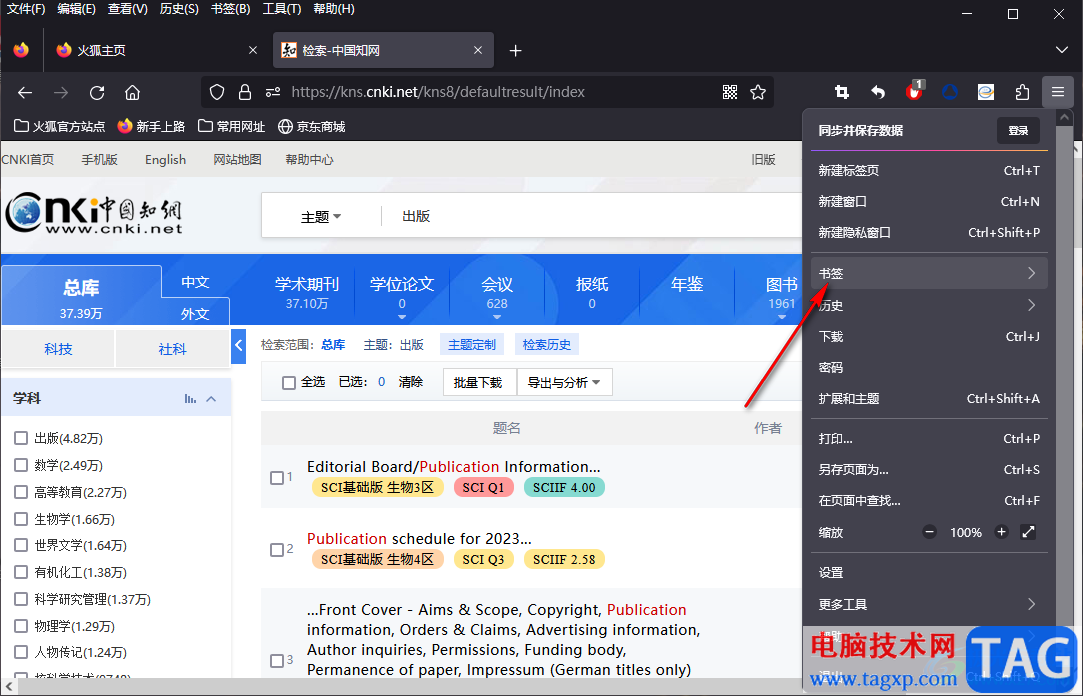Viewport: 1083px width, 696px height.
Task: Close the 火狐主页 tab
Action: 253,50
